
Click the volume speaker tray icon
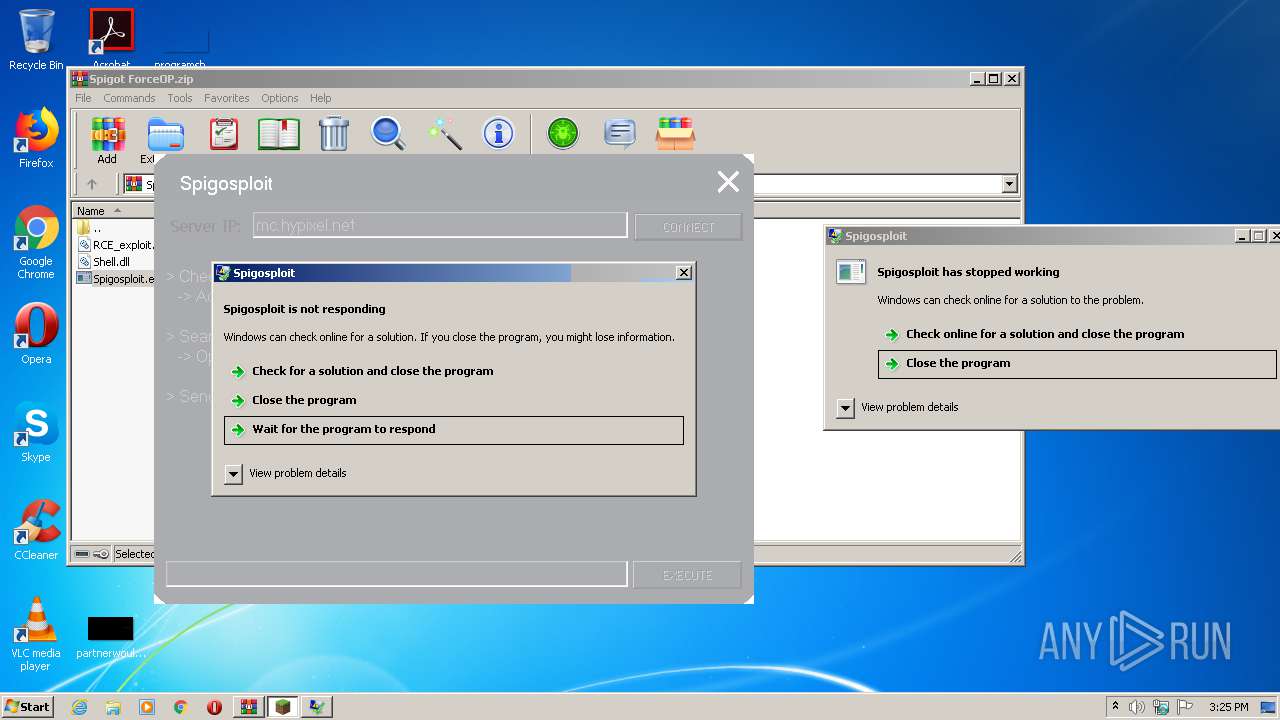(x=1137, y=707)
